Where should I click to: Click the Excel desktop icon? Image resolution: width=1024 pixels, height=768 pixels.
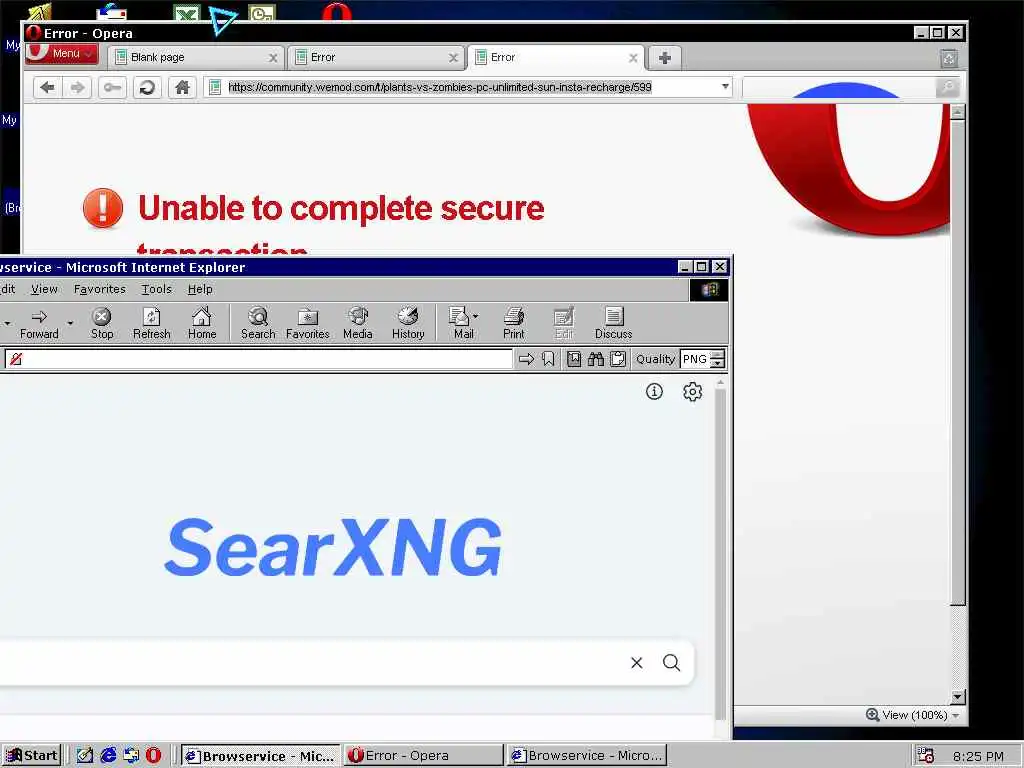pyautogui.click(x=187, y=12)
